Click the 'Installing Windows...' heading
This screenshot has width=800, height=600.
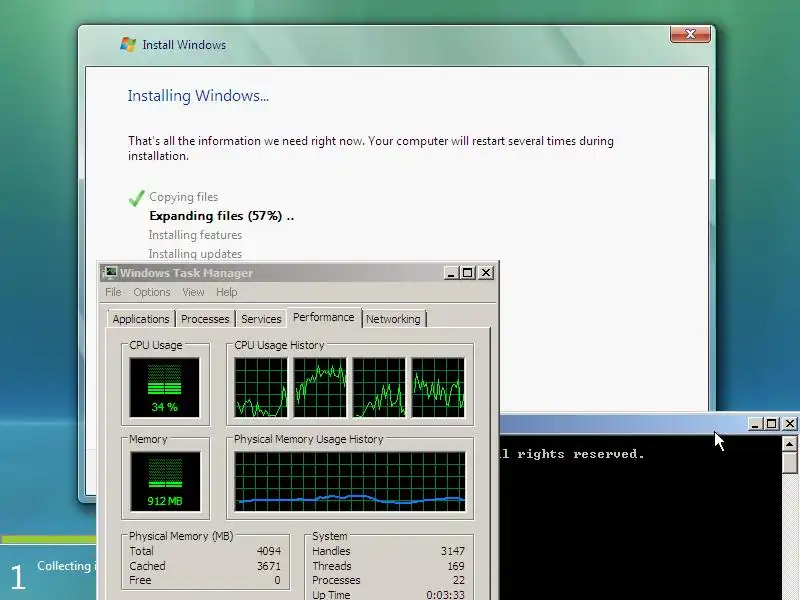pyautogui.click(x=198, y=96)
